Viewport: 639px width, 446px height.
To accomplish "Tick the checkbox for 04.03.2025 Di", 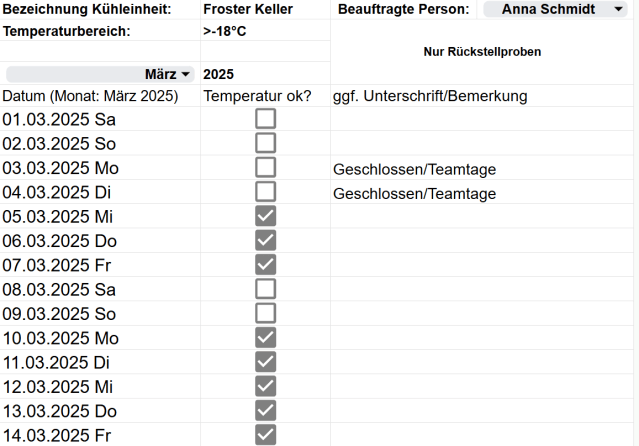I will (x=265, y=192).
